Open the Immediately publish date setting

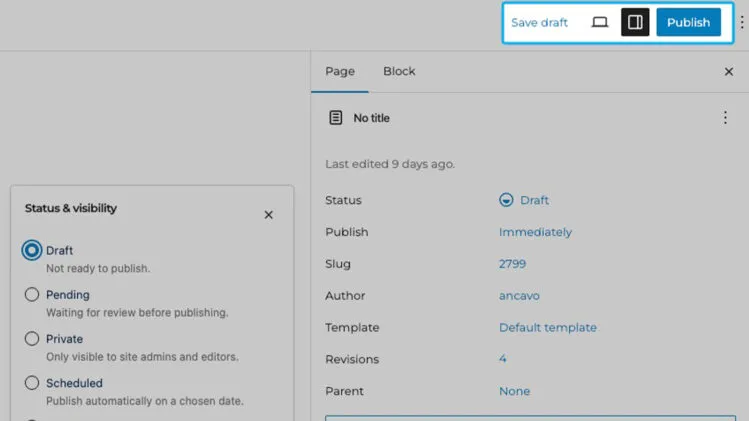tap(535, 232)
